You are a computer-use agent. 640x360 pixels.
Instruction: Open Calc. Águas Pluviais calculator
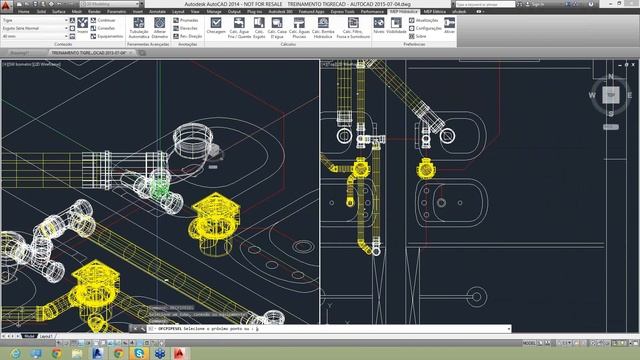click(299, 28)
